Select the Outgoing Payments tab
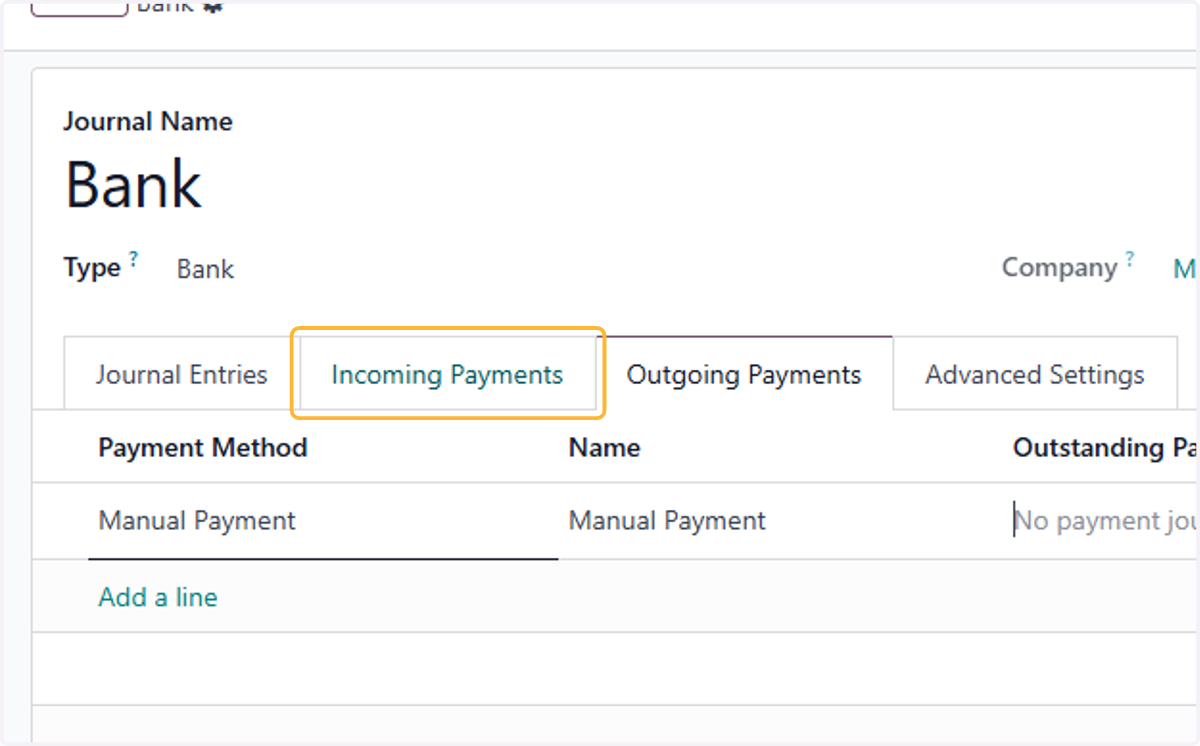Screen dimensions: 1200x746 [744, 374]
